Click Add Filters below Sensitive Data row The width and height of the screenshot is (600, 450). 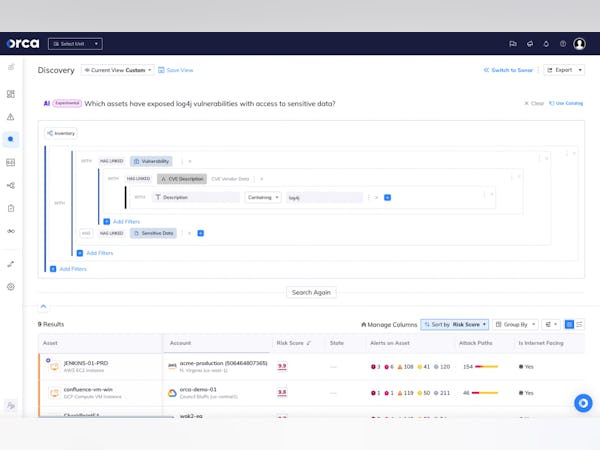coord(95,253)
